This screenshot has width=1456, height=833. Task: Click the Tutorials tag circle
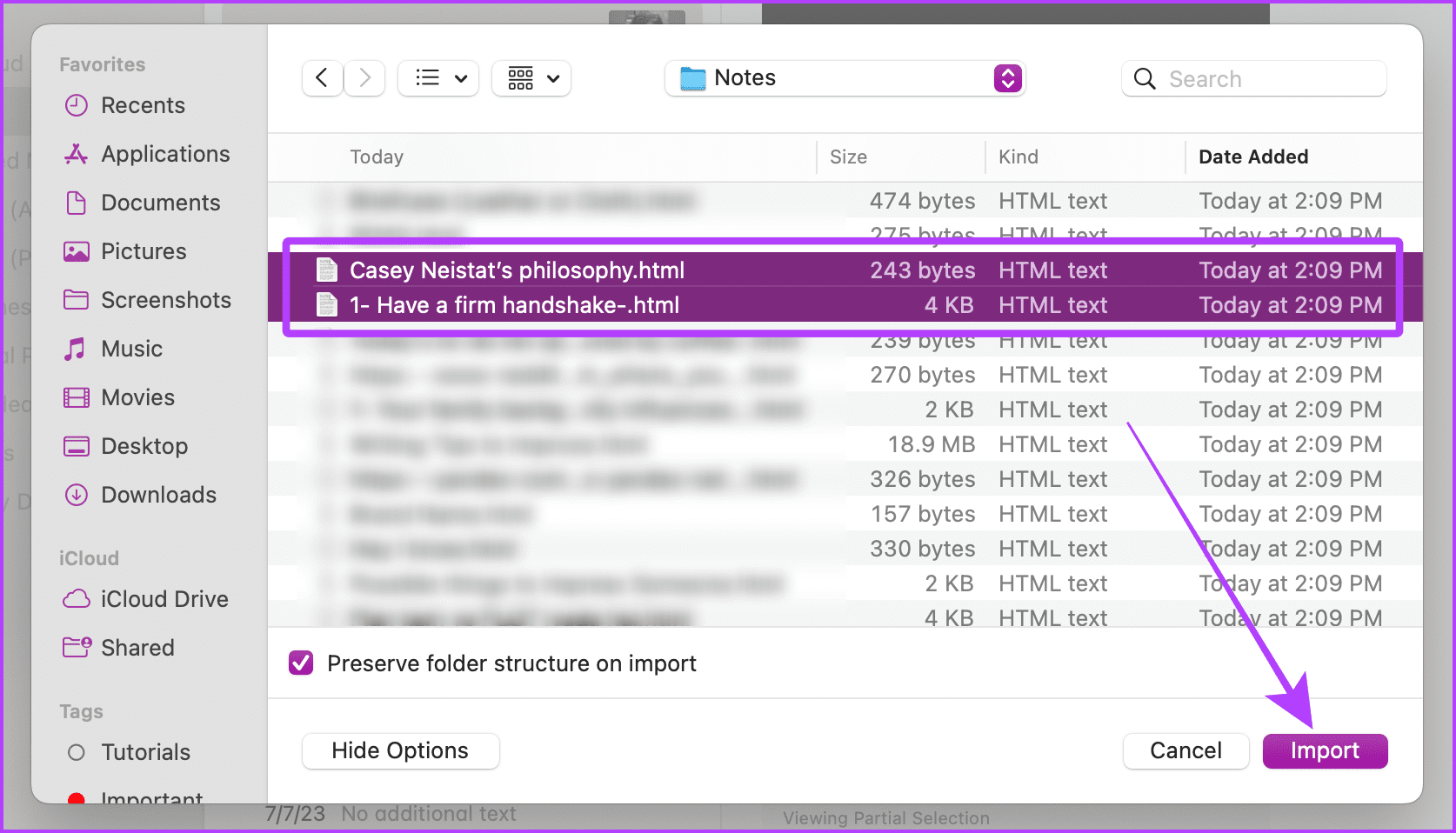77,752
